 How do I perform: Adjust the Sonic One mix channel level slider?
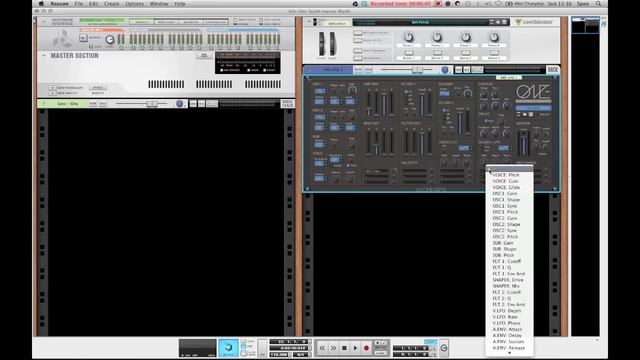[x=151, y=104]
